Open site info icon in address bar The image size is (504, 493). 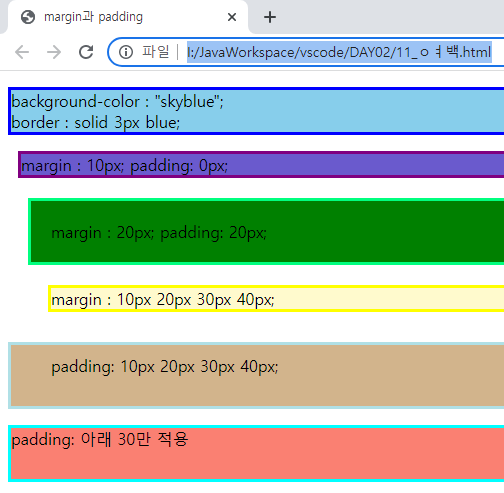126,52
